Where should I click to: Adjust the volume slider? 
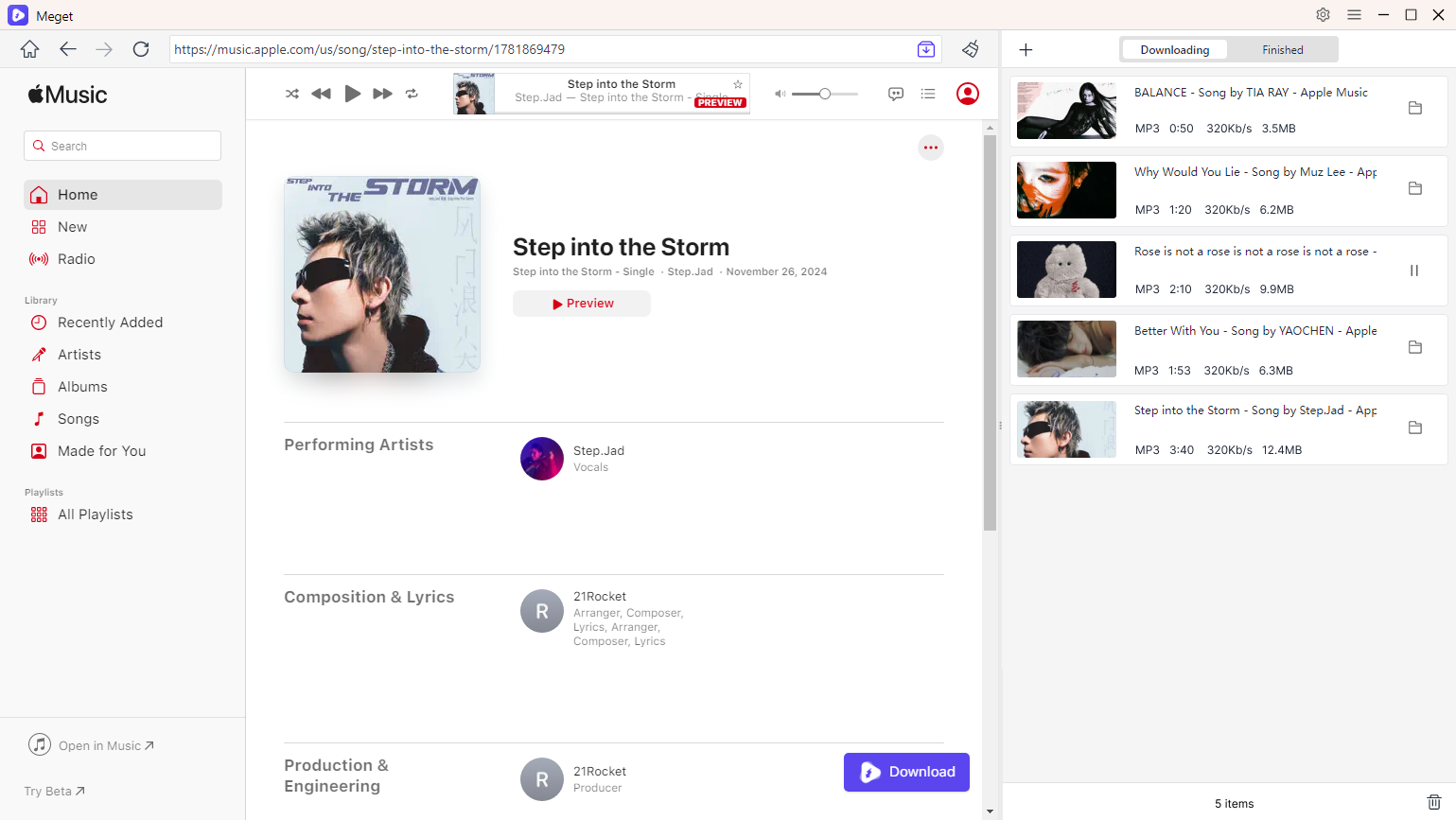pyautogui.click(x=825, y=94)
